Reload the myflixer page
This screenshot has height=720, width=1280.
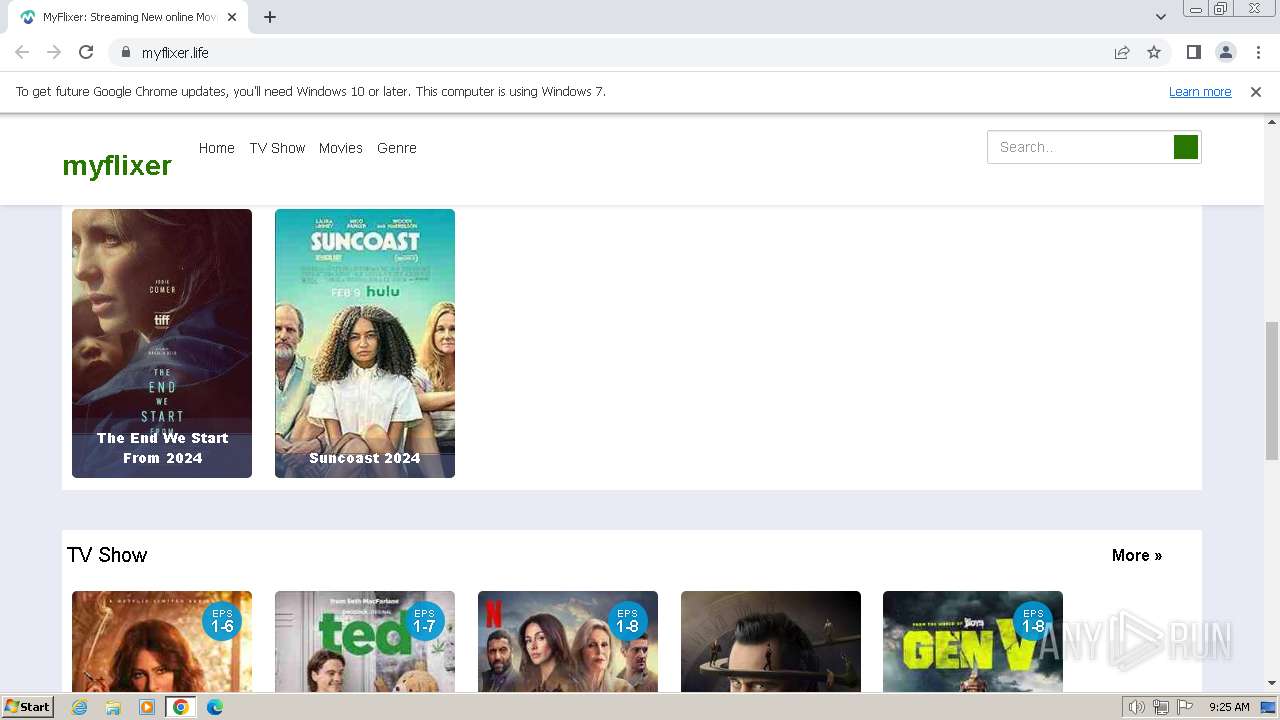pos(86,52)
